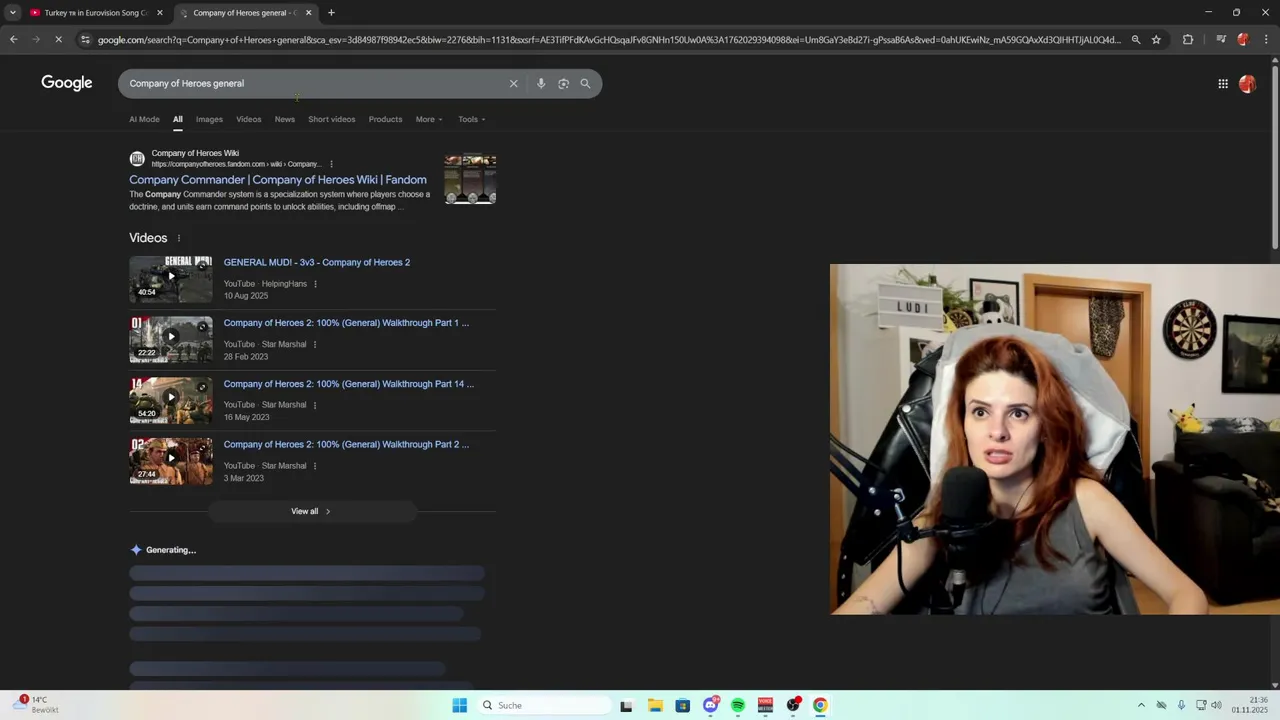Image resolution: width=1280 pixels, height=720 pixels.
Task: Open Walkthrough Part 2 video link
Action: click(x=346, y=444)
